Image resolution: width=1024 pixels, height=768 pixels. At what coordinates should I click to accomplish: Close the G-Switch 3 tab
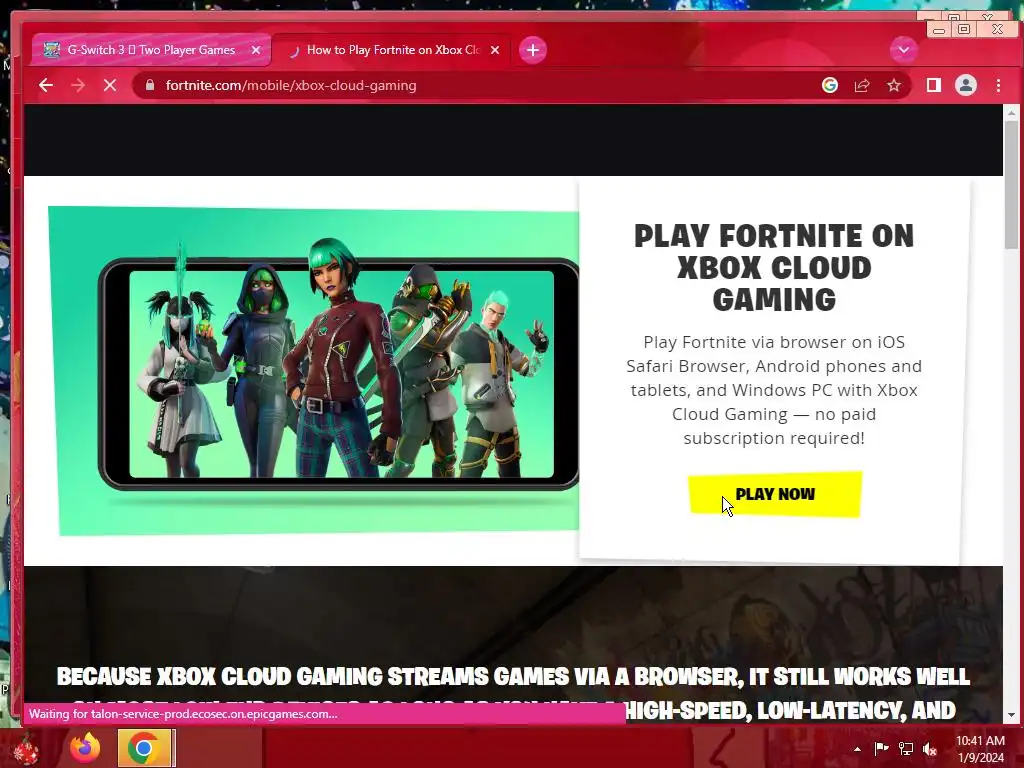tap(256, 50)
